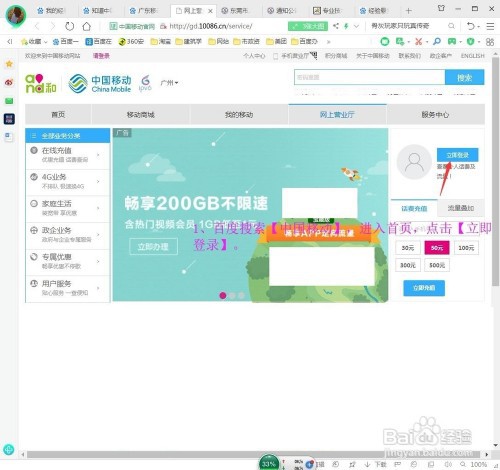Open the extensions grid icon
Viewport: 500px width, 470px height.
[x=490, y=42]
